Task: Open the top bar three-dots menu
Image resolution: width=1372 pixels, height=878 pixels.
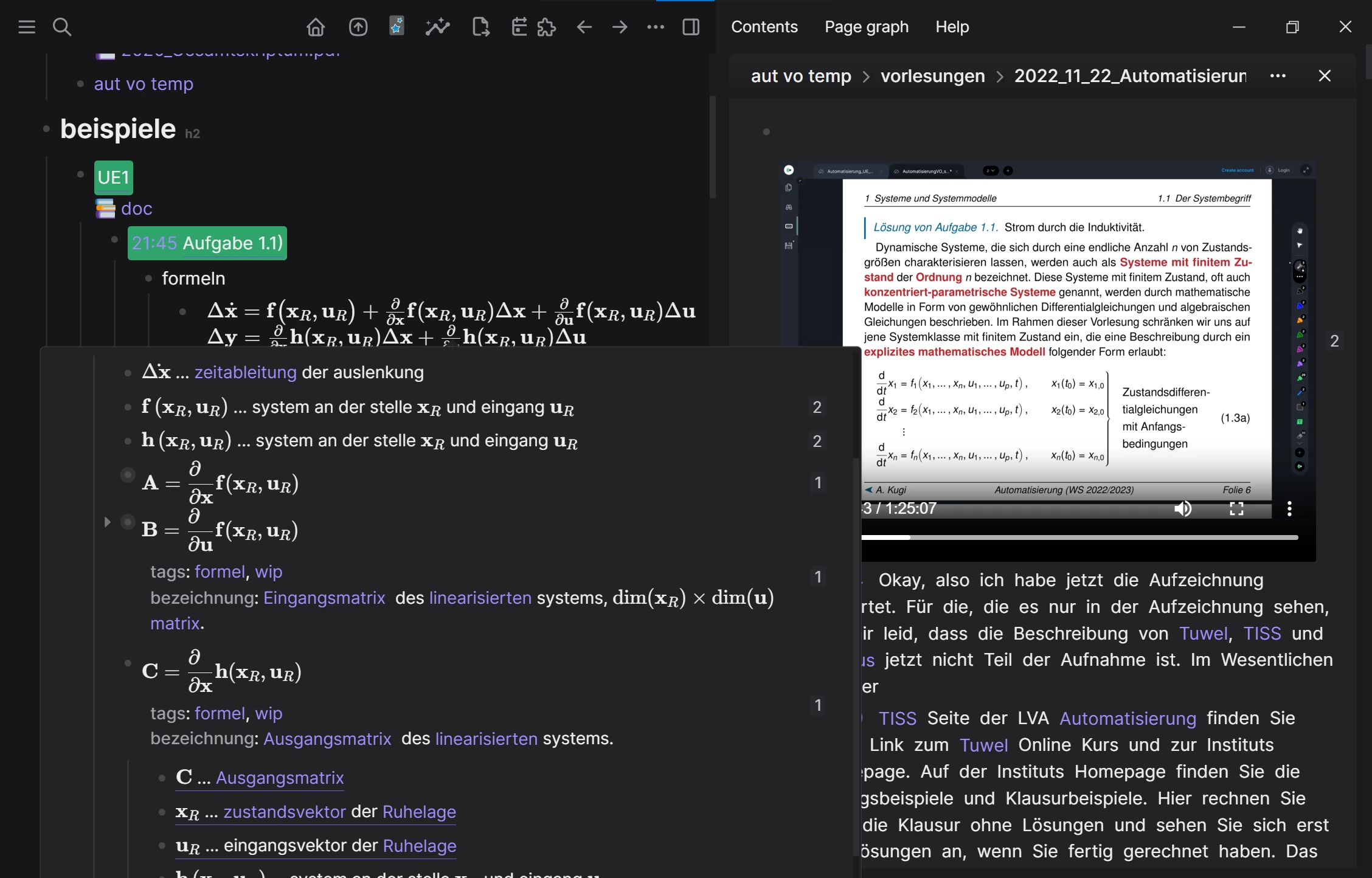Action: (656, 27)
